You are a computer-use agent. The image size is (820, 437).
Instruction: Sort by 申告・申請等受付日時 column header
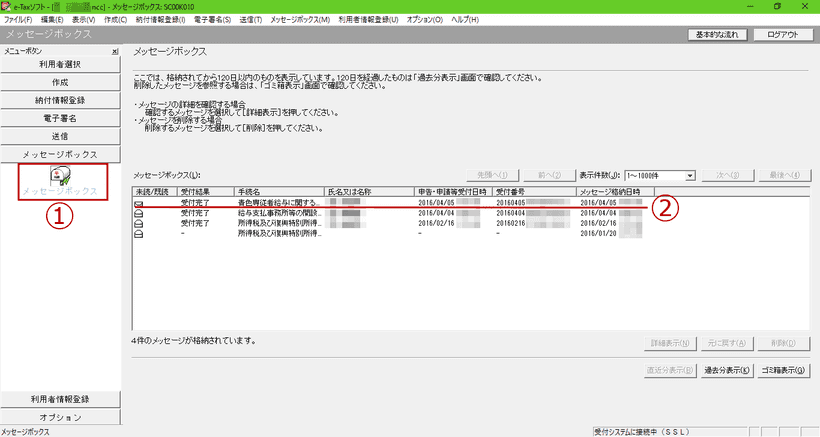tap(453, 192)
